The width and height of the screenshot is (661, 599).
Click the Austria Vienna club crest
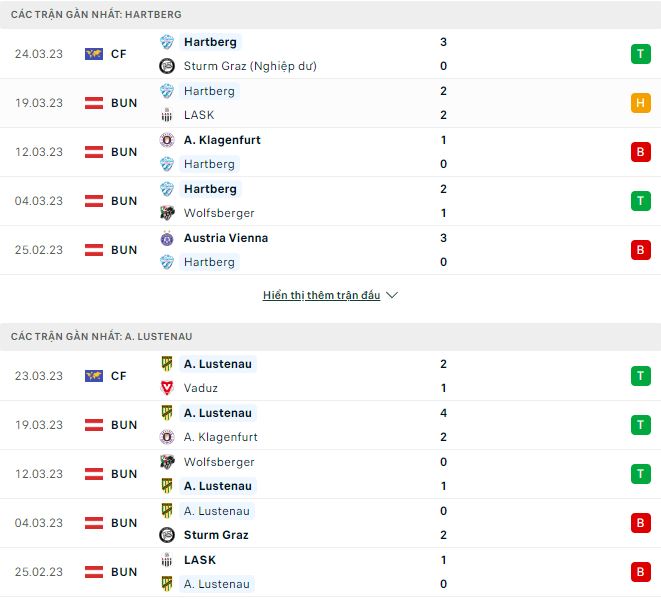click(x=167, y=238)
